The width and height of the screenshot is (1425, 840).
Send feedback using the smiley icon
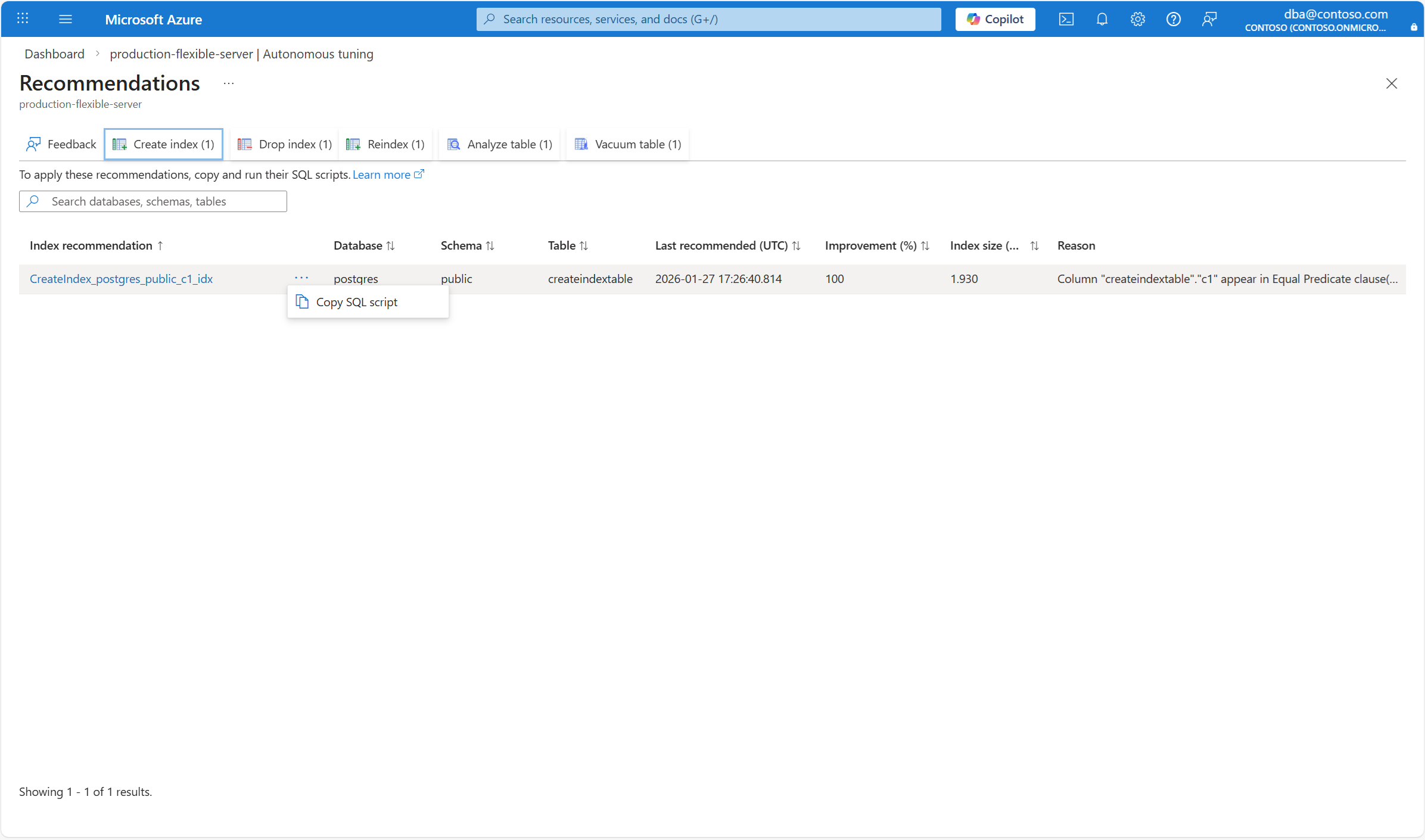[x=1209, y=18]
